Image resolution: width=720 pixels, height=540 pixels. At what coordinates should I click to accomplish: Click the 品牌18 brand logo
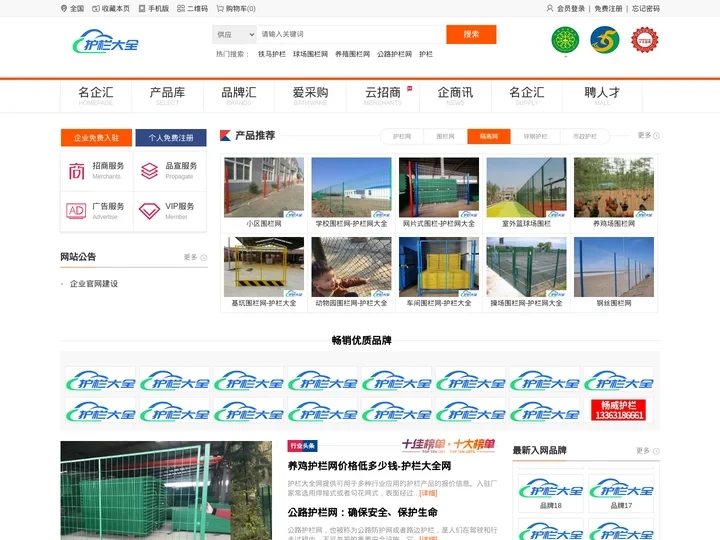point(551,491)
